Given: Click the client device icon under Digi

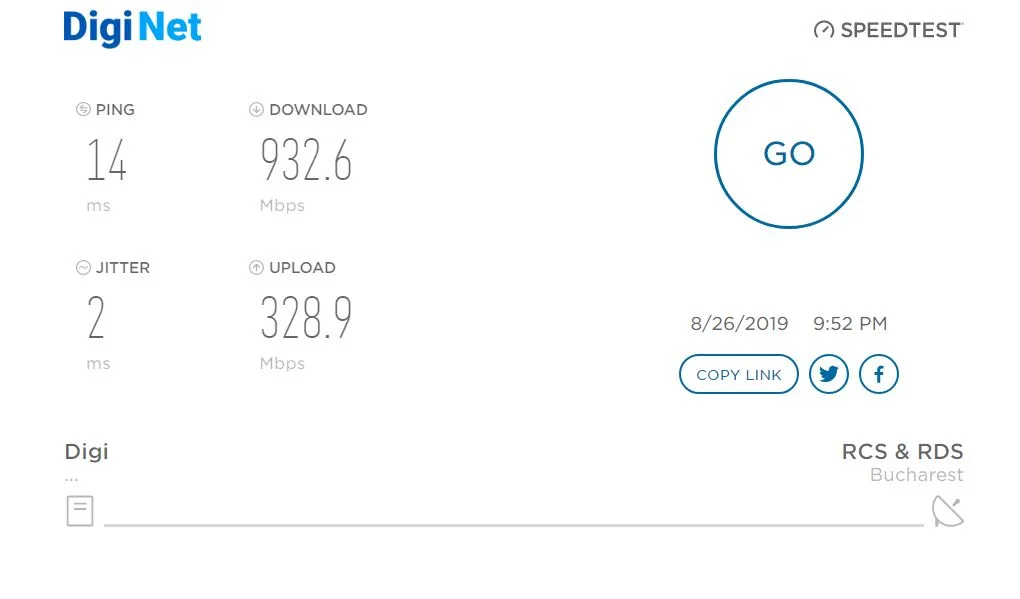Looking at the screenshot, I should 80,511.
